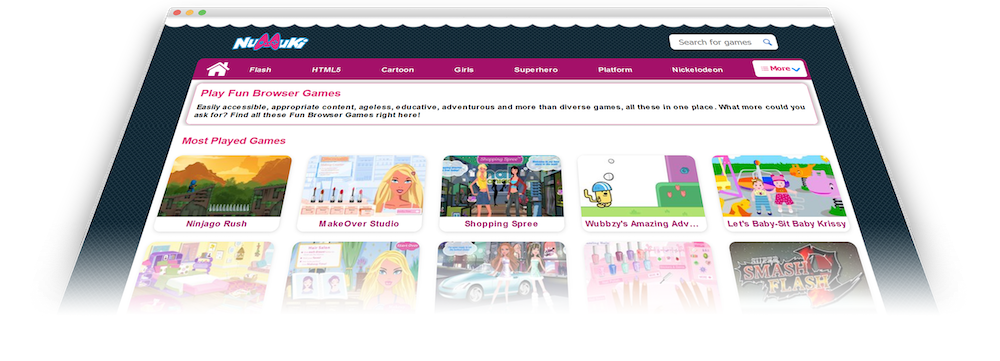1000x361 pixels.
Task: Click the Most Played Games heading
Action: [x=233, y=140]
